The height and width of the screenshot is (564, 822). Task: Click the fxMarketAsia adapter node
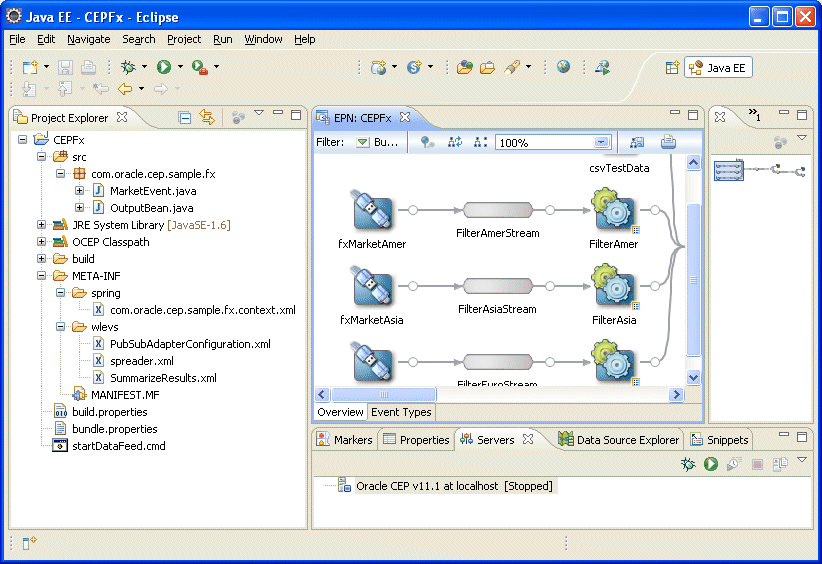[372, 286]
